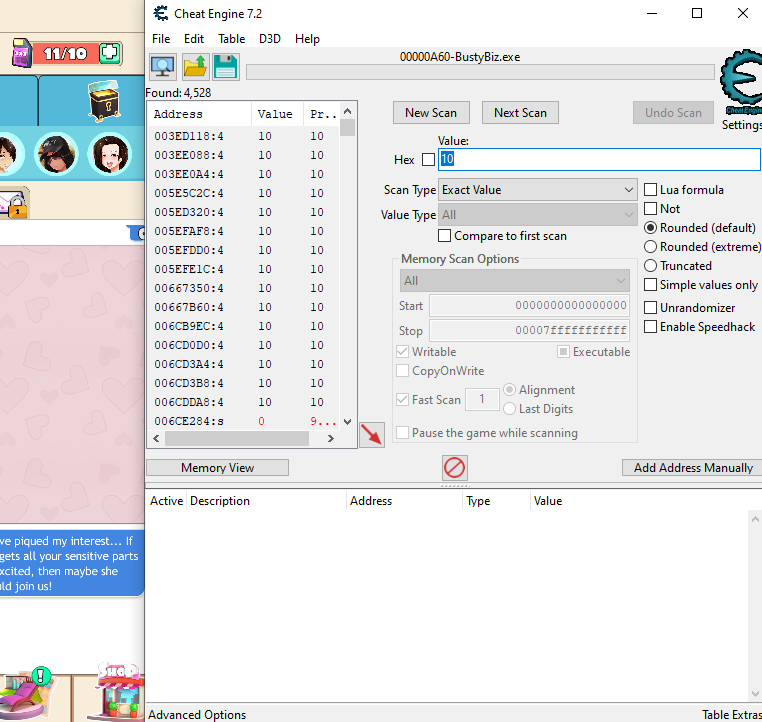Open the Scan Type dropdown
762x722 pixels.
pyautogui.click(x=537, y=190)
